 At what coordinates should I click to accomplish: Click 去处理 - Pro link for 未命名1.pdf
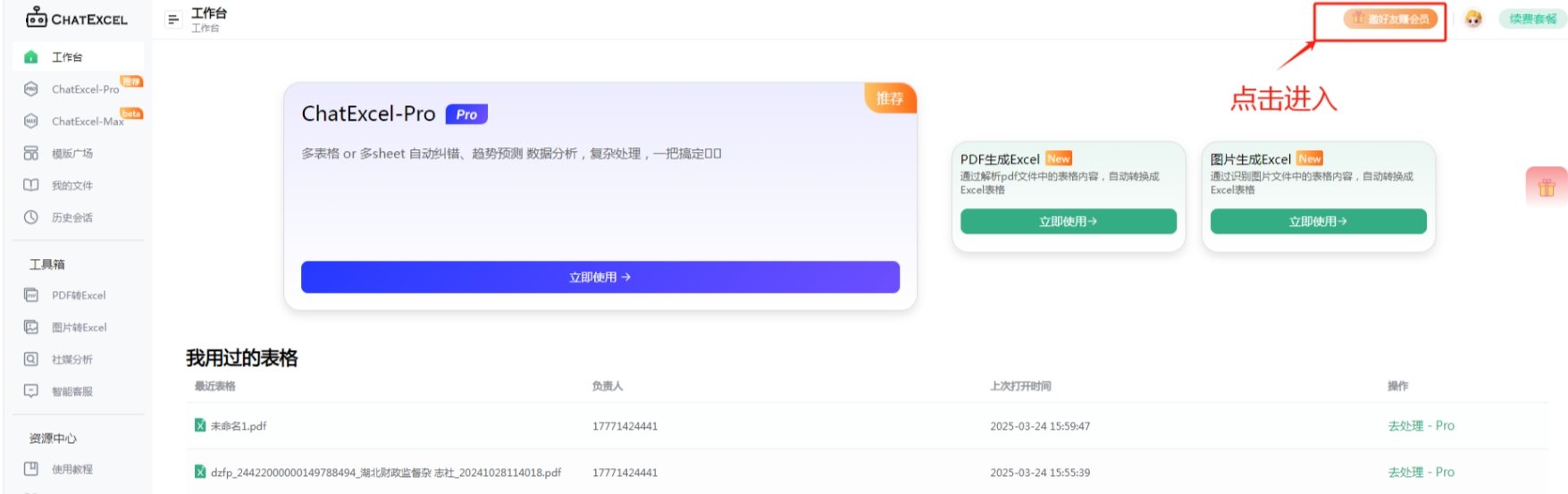(x=1421, y=426)
